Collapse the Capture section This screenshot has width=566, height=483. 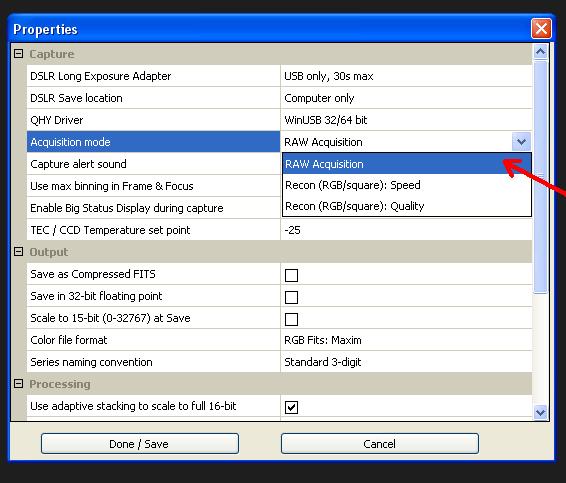coord(18,54)
